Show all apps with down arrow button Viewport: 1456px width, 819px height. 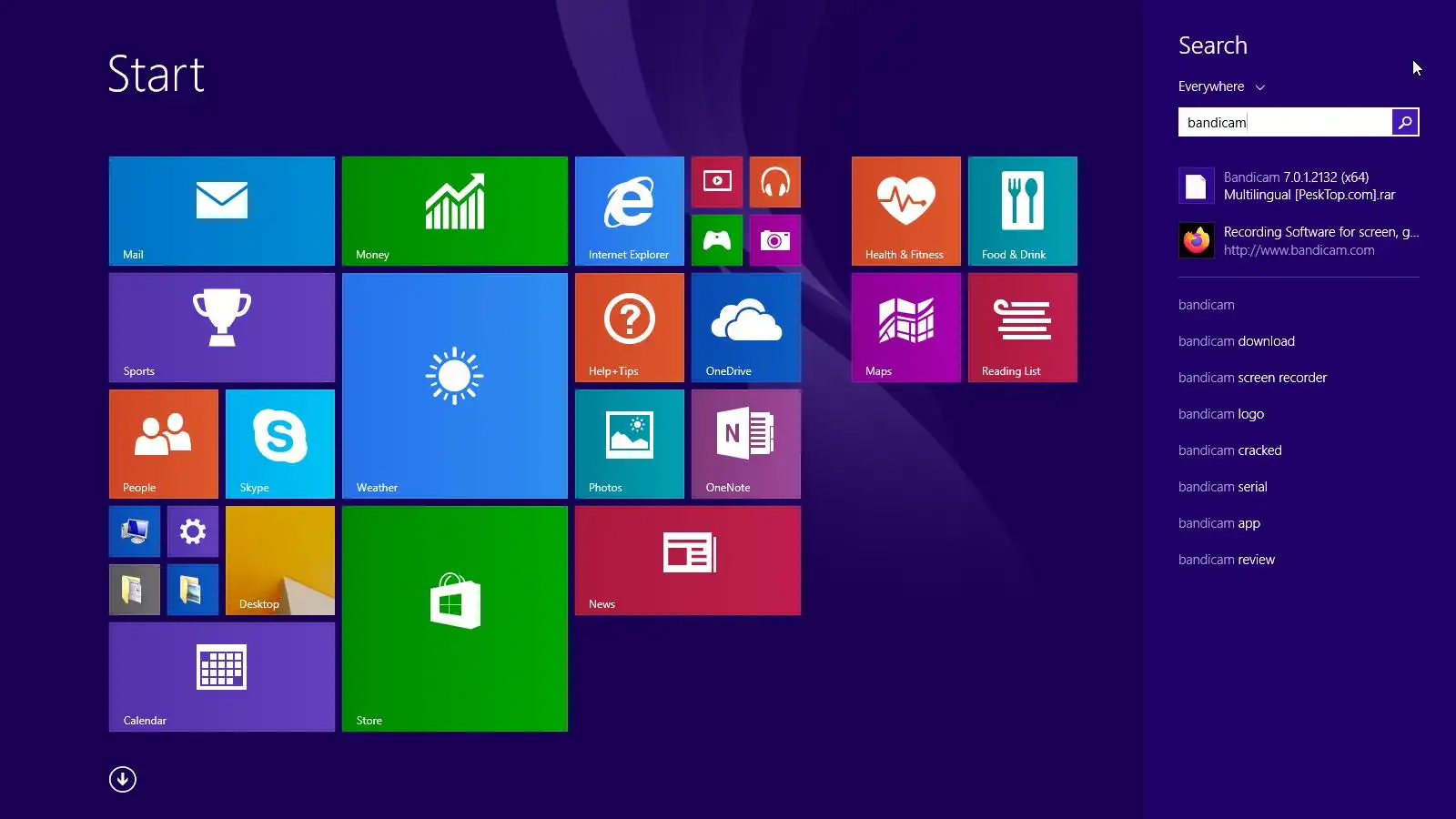[x=123, y=780]
